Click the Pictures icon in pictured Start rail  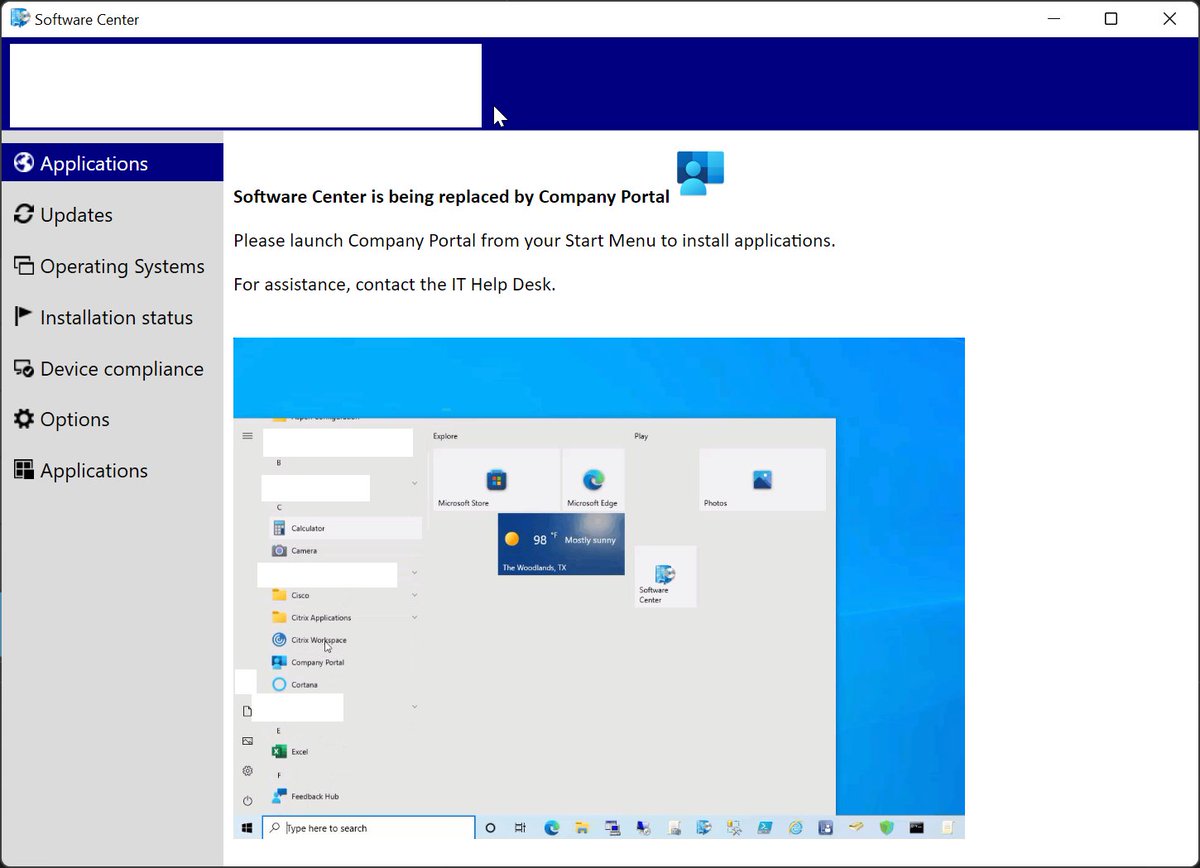[x=247, y=741]
